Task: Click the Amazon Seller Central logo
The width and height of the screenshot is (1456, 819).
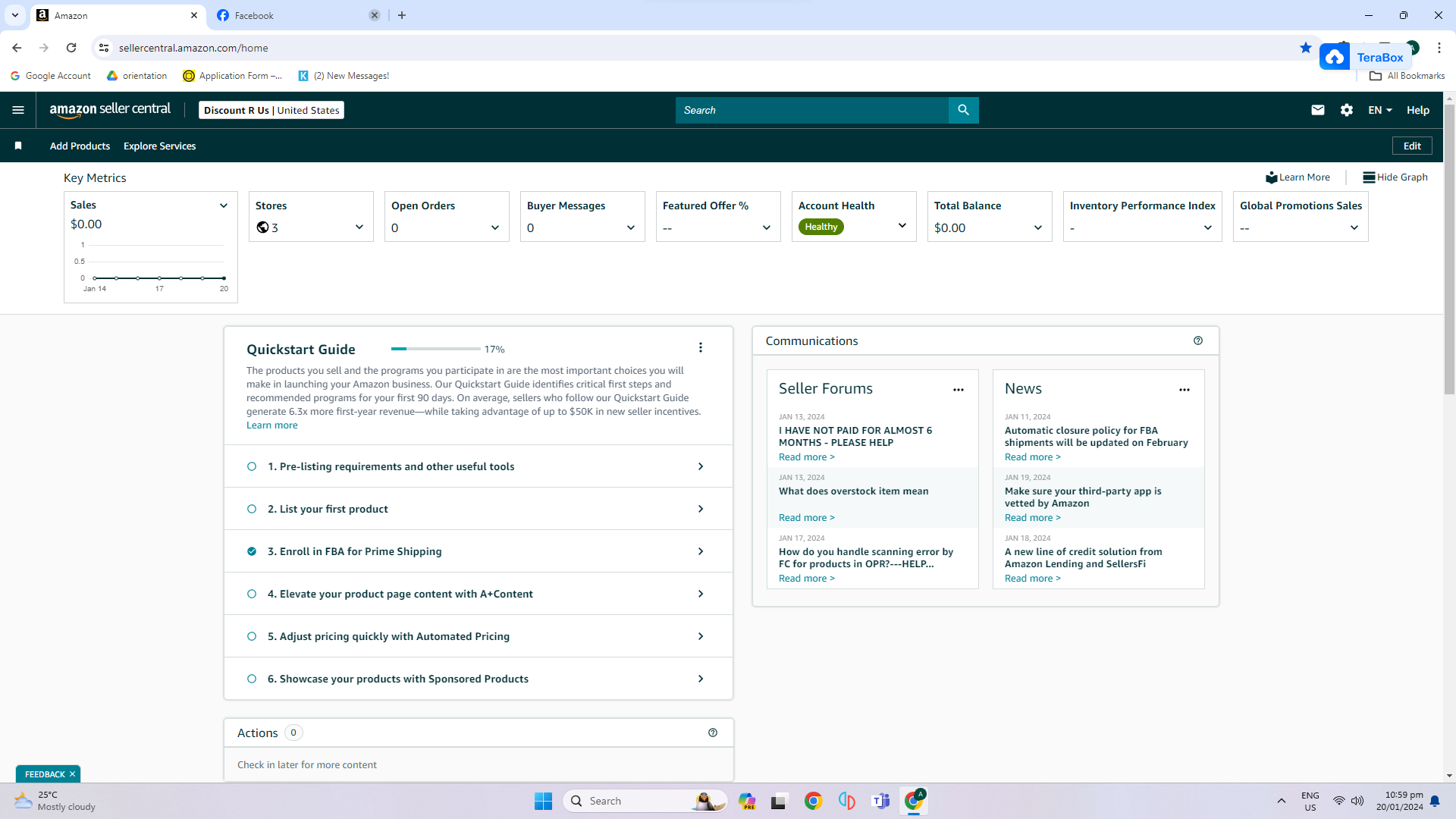Action: pos(111,110)
